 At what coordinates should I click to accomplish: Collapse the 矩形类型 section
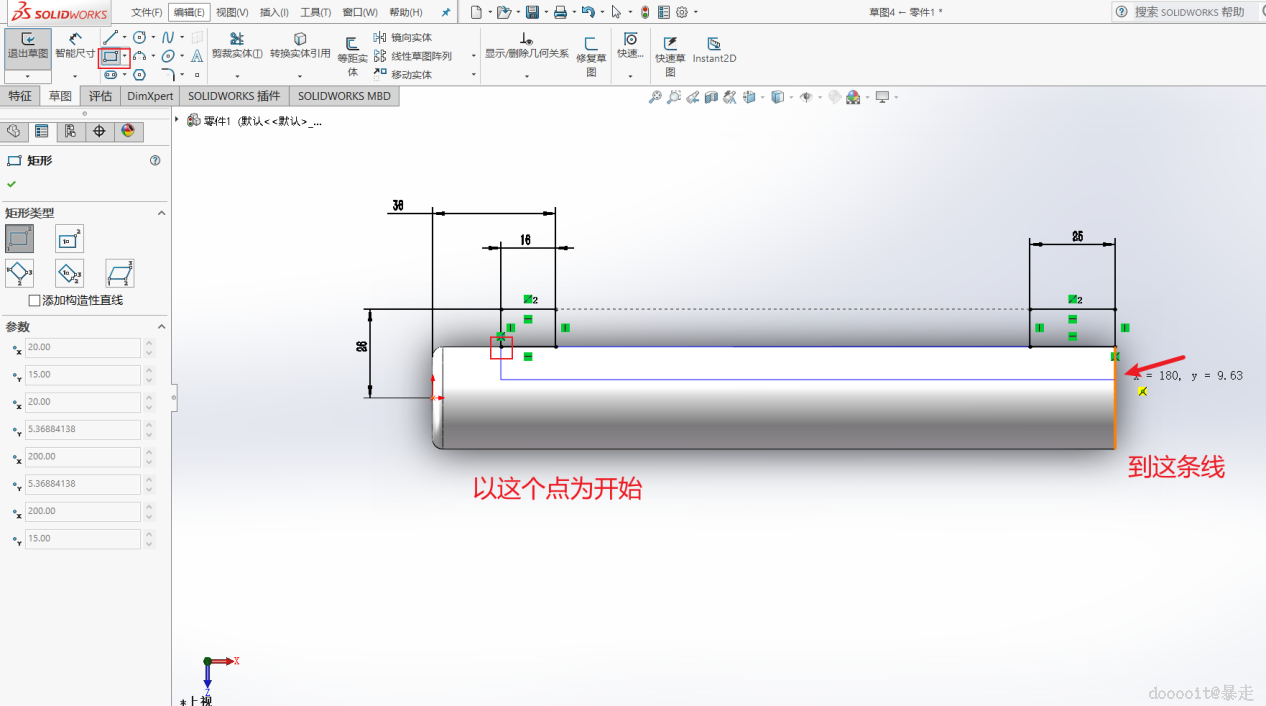click(161, 213)
